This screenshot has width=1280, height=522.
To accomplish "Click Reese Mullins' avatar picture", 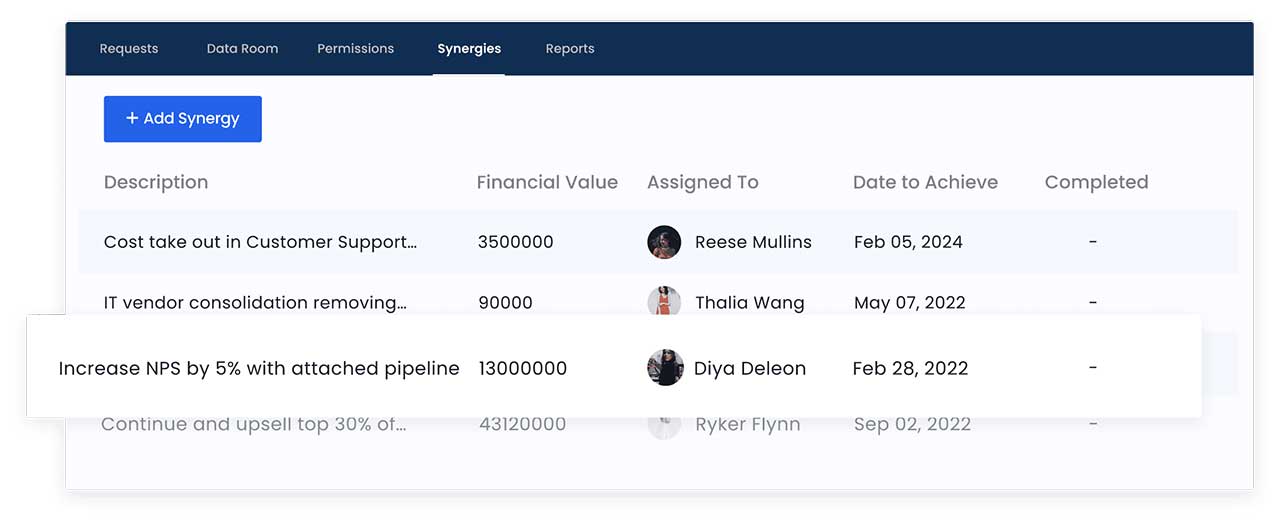I will pos(664,242).
